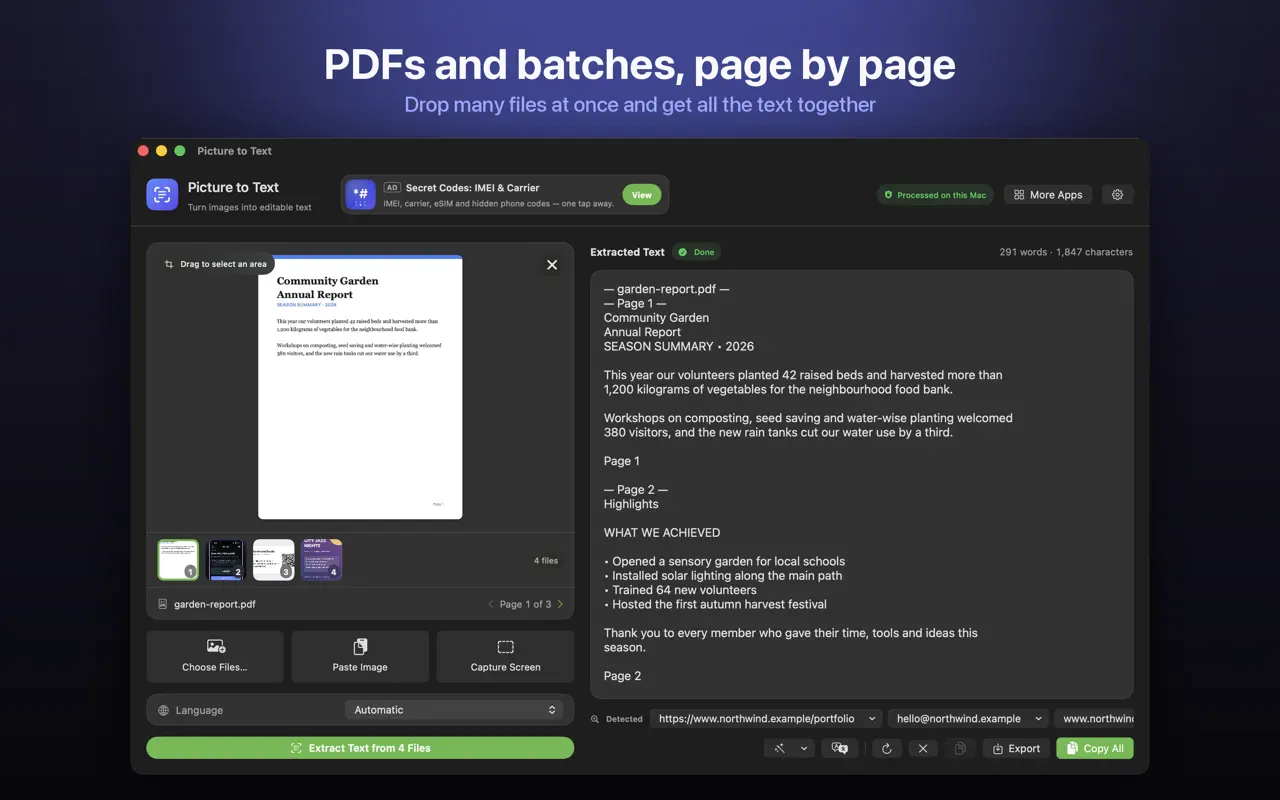The width and height of the screenshot is (1280, 800).
Task: Click the partially shown www.northwind detected item
Action: pyautogui.click(x=1094, y=718)
